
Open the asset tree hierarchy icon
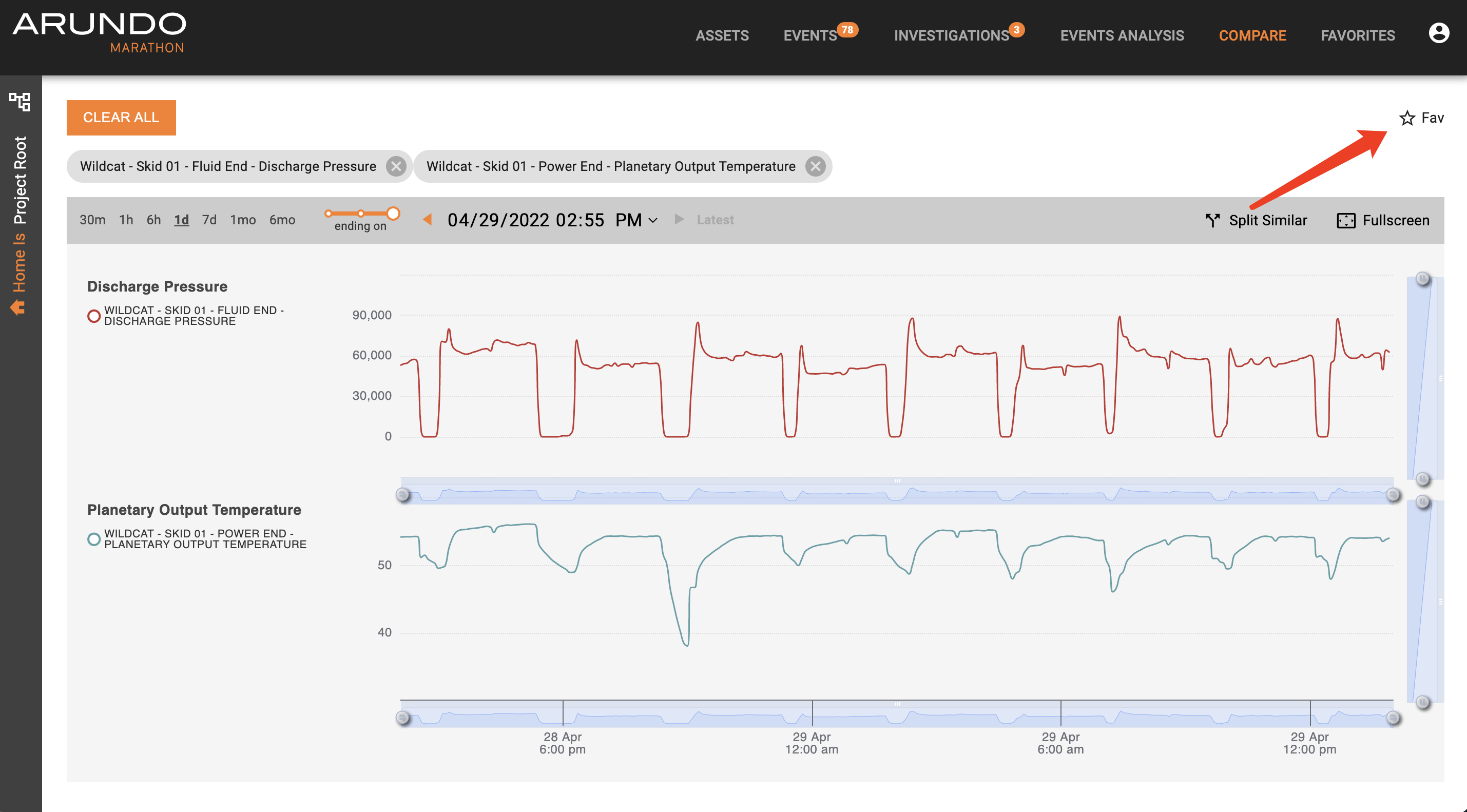(20, 102)
